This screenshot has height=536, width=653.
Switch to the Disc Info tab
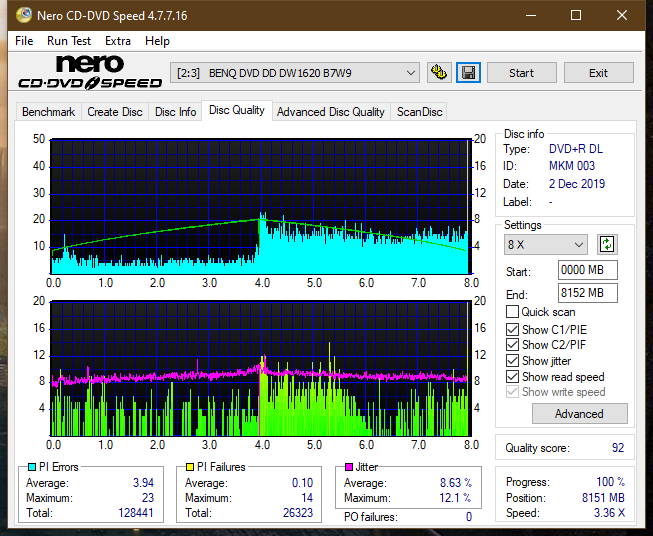point(175,112)
